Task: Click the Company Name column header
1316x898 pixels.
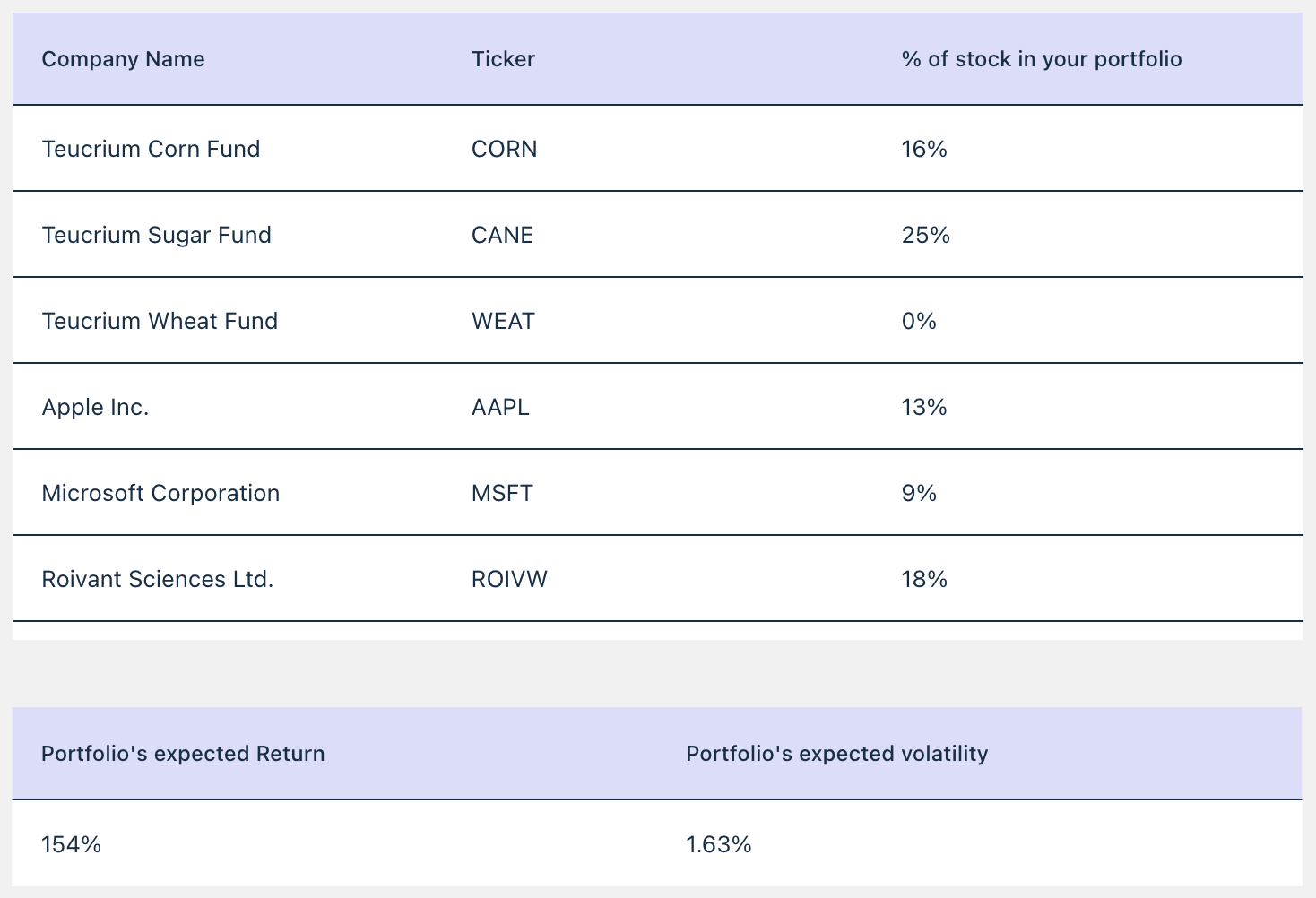Action: pyautogui.click(x=123, y=59)
